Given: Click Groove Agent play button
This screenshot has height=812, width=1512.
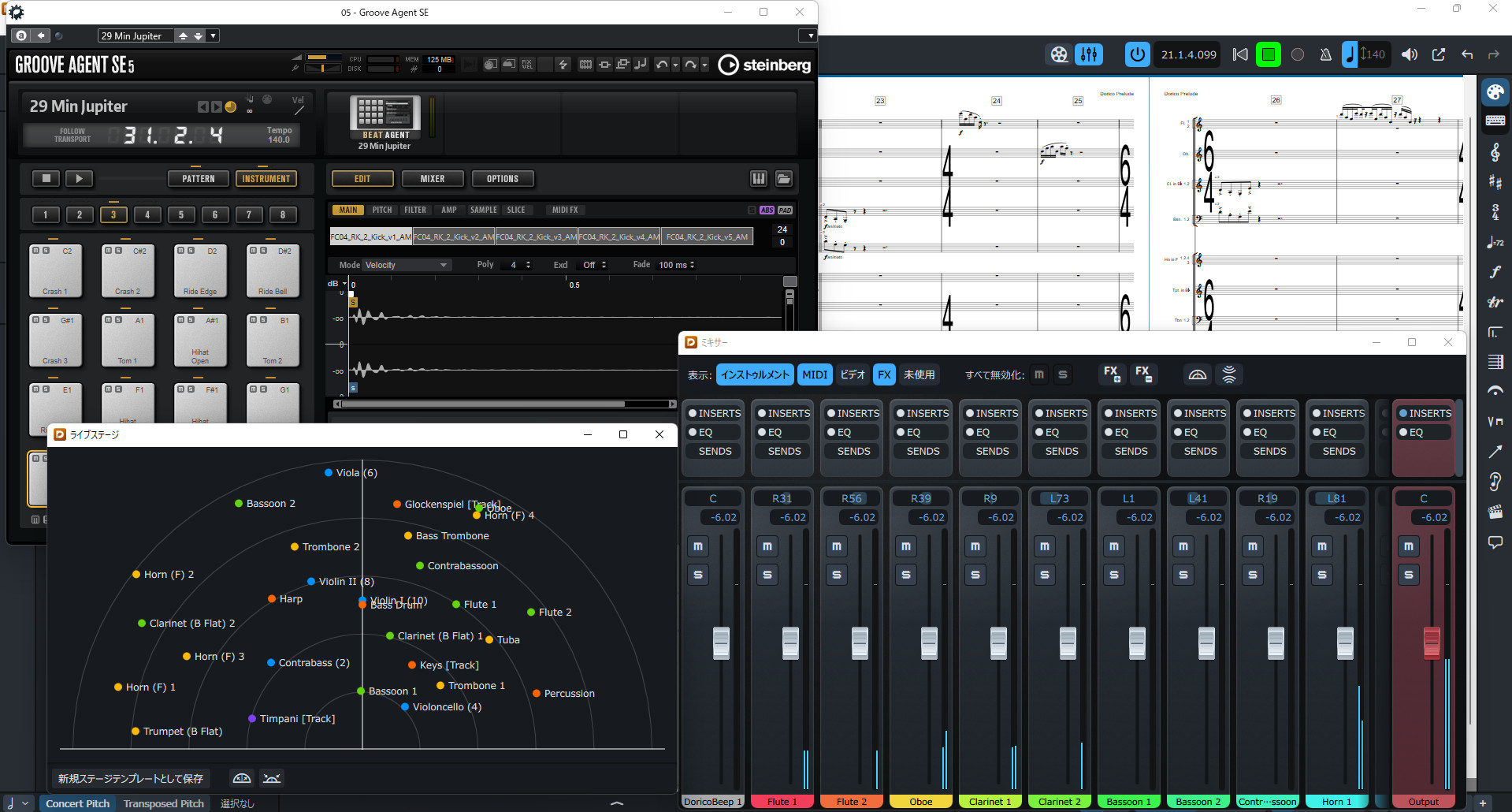Looking at the screenshot, I should click(79, 179).
